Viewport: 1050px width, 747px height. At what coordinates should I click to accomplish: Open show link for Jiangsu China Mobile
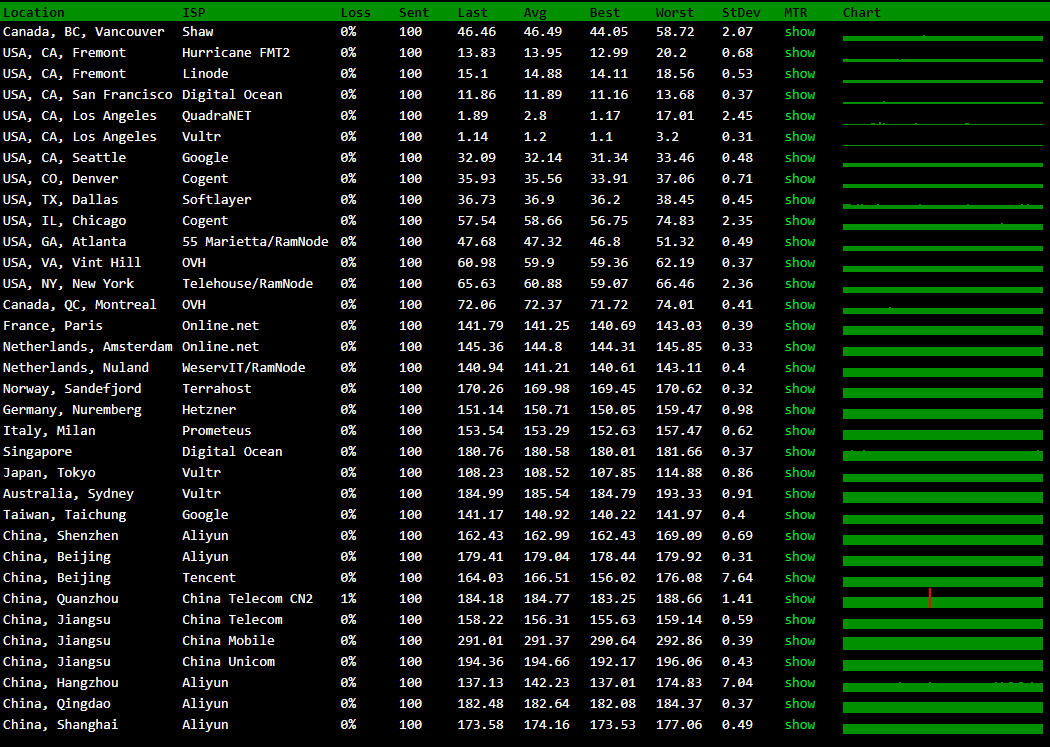pyautogui.click(x=799, y=641)
